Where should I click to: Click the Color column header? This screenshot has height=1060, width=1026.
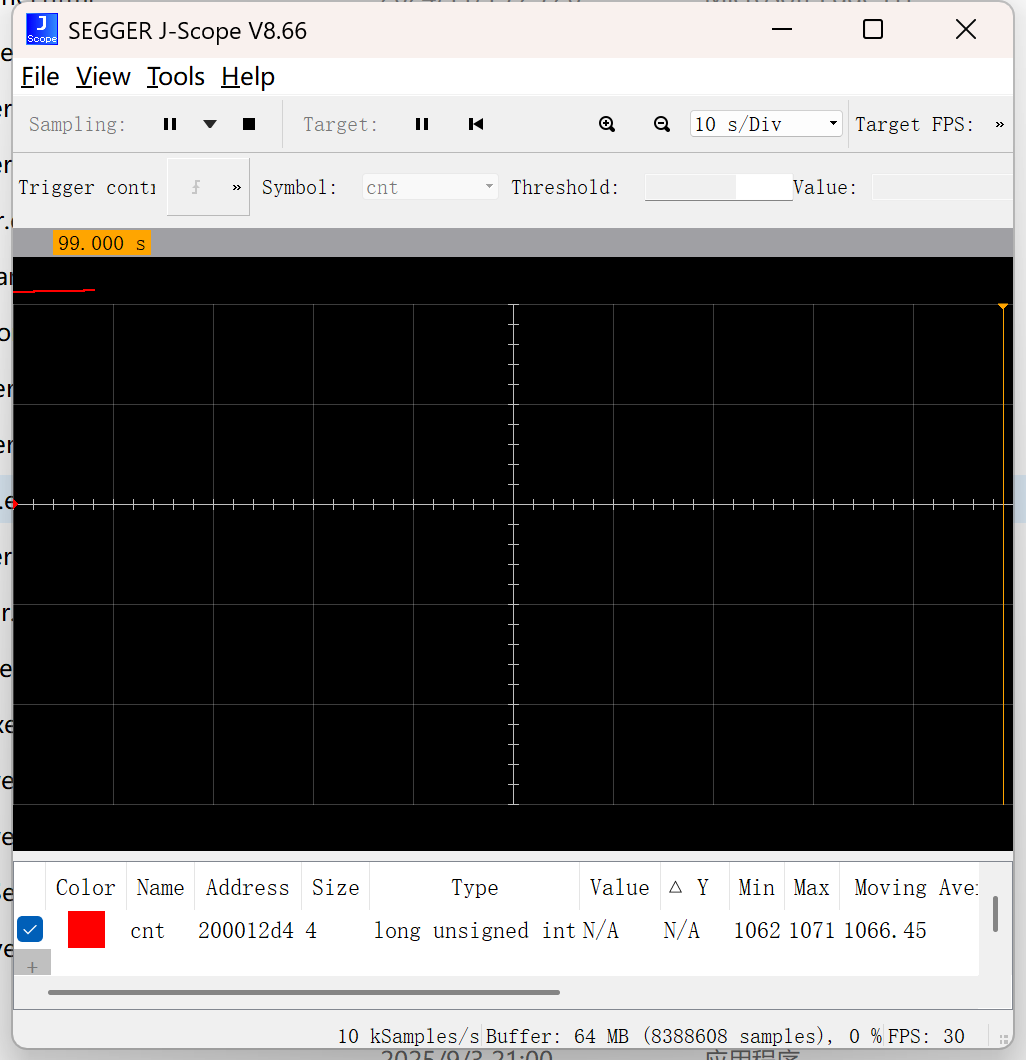coord(86,888)
